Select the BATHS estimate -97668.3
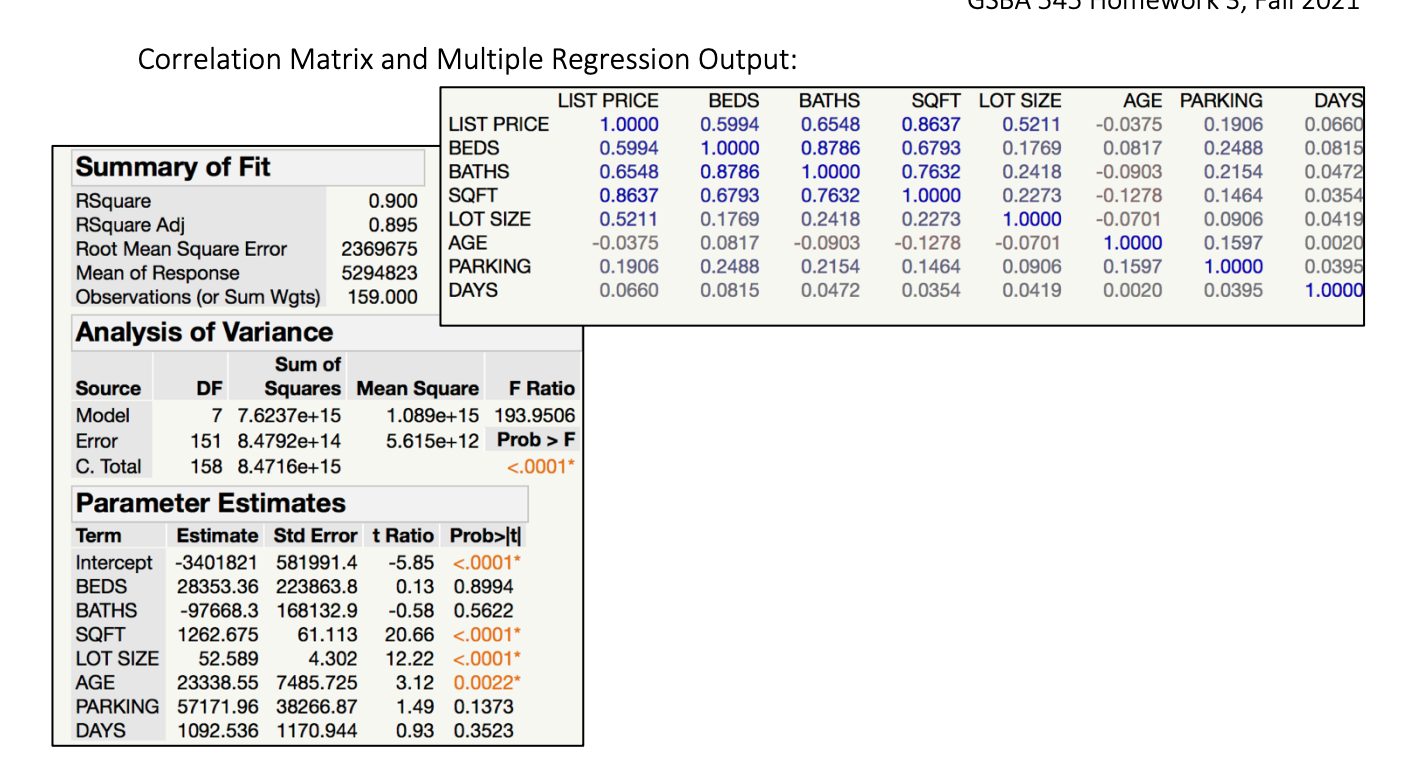 [x=217, y=610]
